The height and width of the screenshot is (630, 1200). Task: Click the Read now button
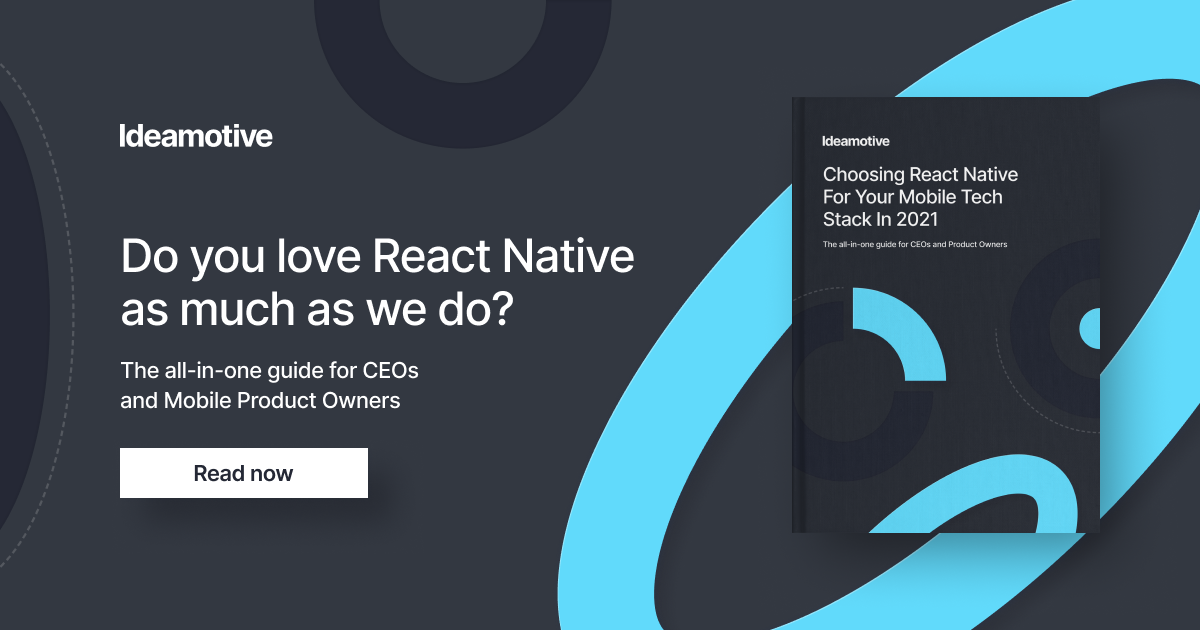(243, 473)
